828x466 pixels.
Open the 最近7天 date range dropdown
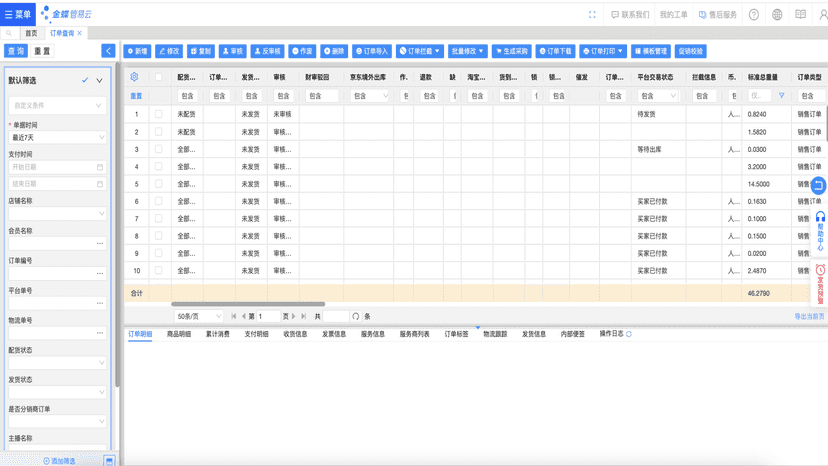[x=58, y=137]
